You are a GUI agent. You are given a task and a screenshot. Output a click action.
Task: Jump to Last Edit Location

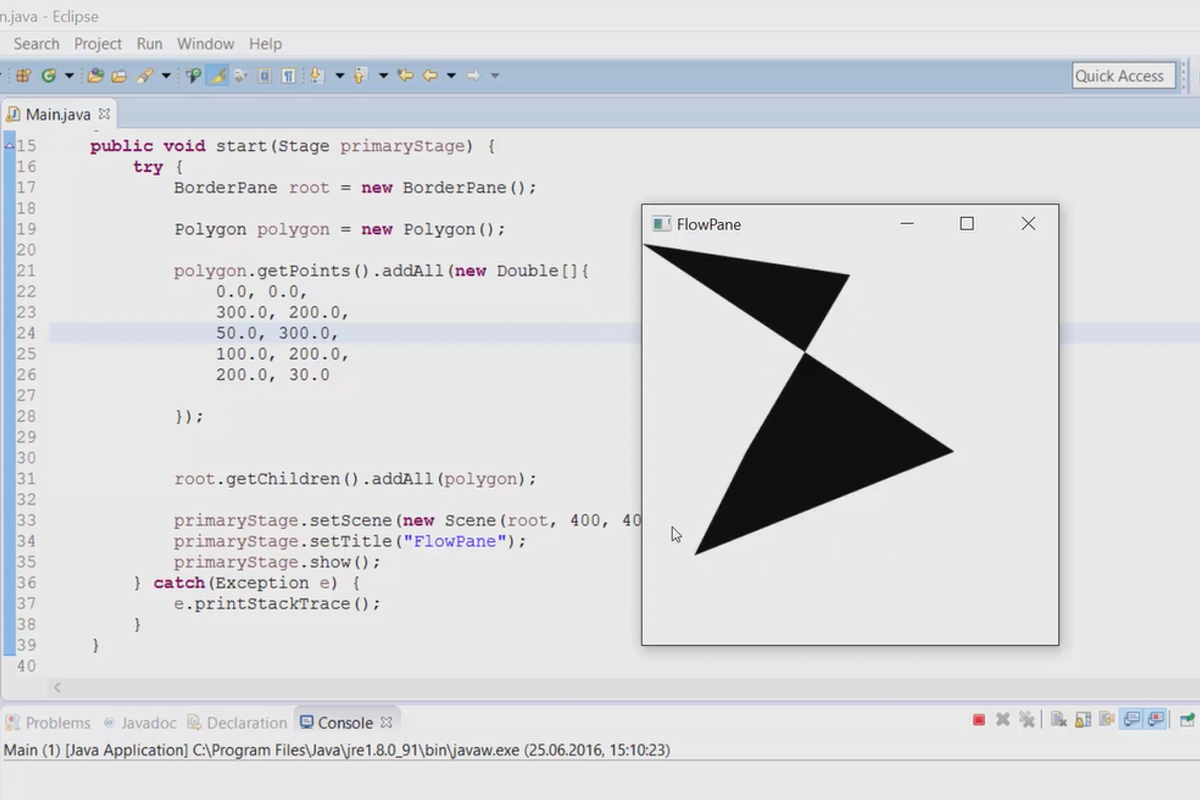[405, 75]
